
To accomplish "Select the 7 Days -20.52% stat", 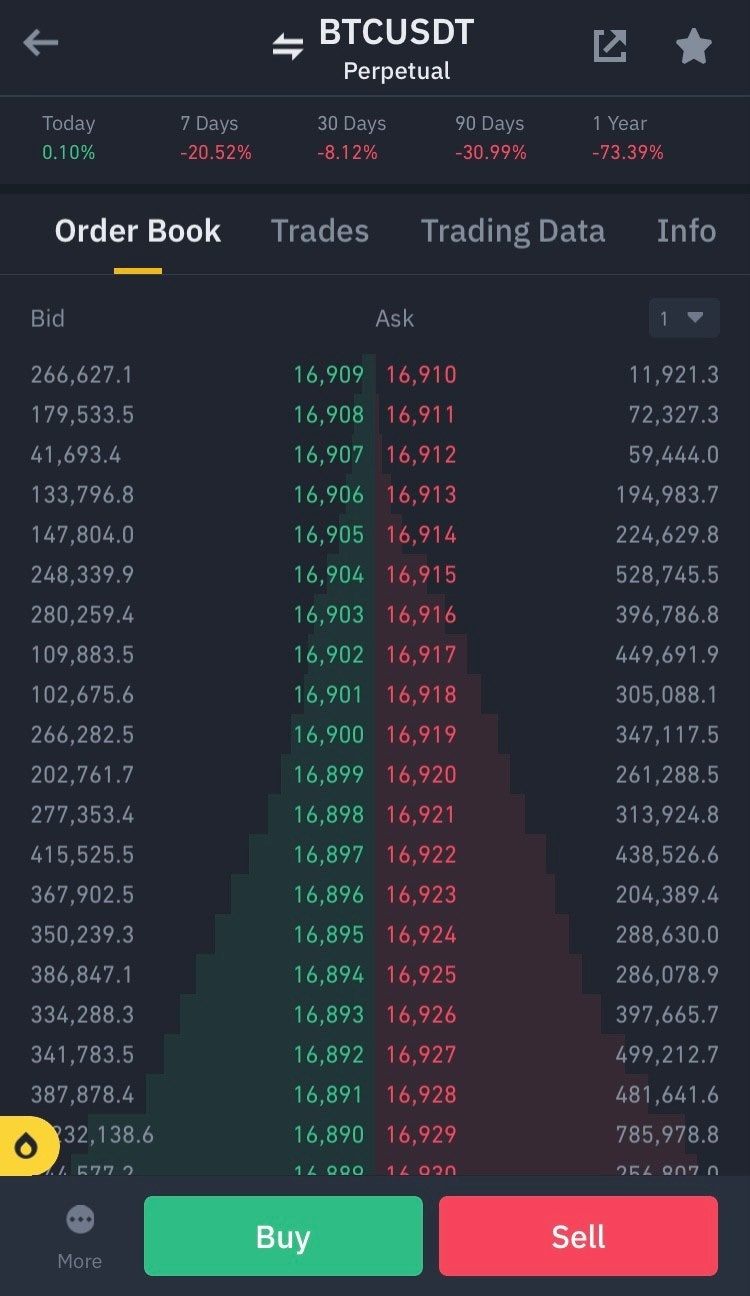I will click(x=215, y=138).
